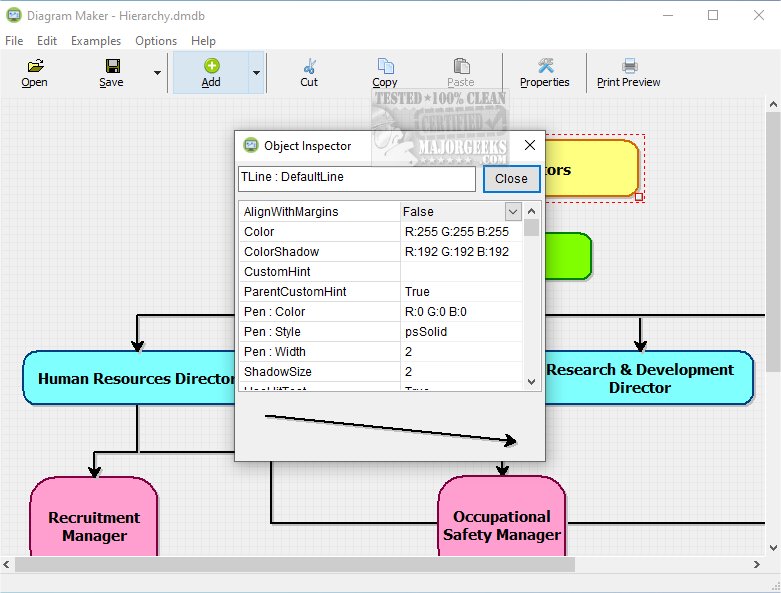Click the Copy icon in toolbar

pyautogui.click(x=385, y=66)
